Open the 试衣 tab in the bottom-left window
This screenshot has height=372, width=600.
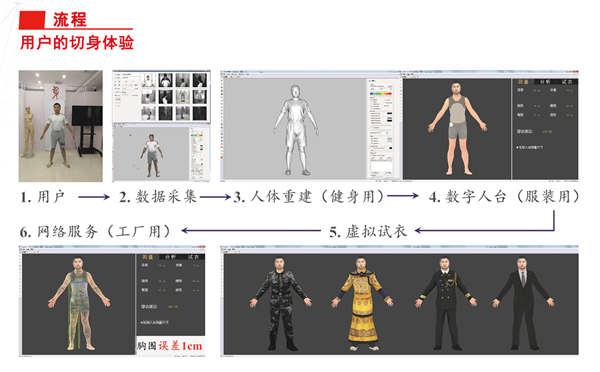[x=193, y=257]
